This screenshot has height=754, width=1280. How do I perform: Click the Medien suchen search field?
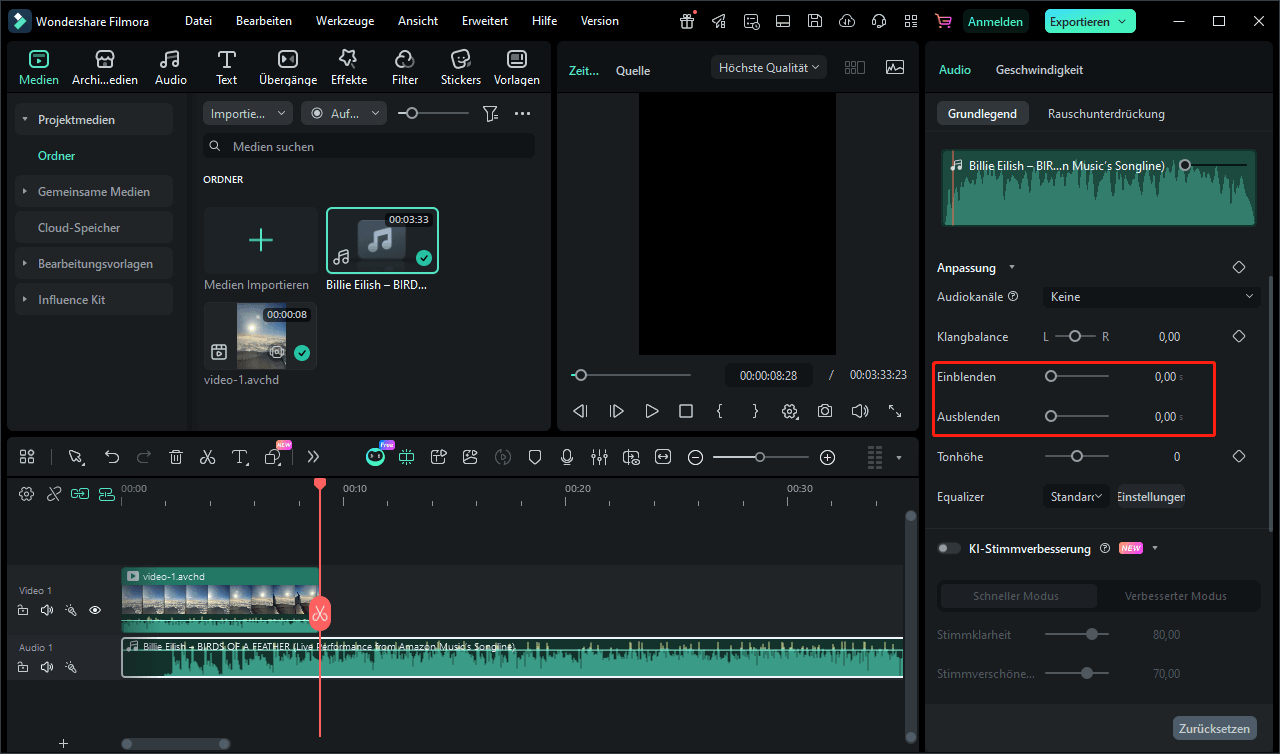coord(380,146)
